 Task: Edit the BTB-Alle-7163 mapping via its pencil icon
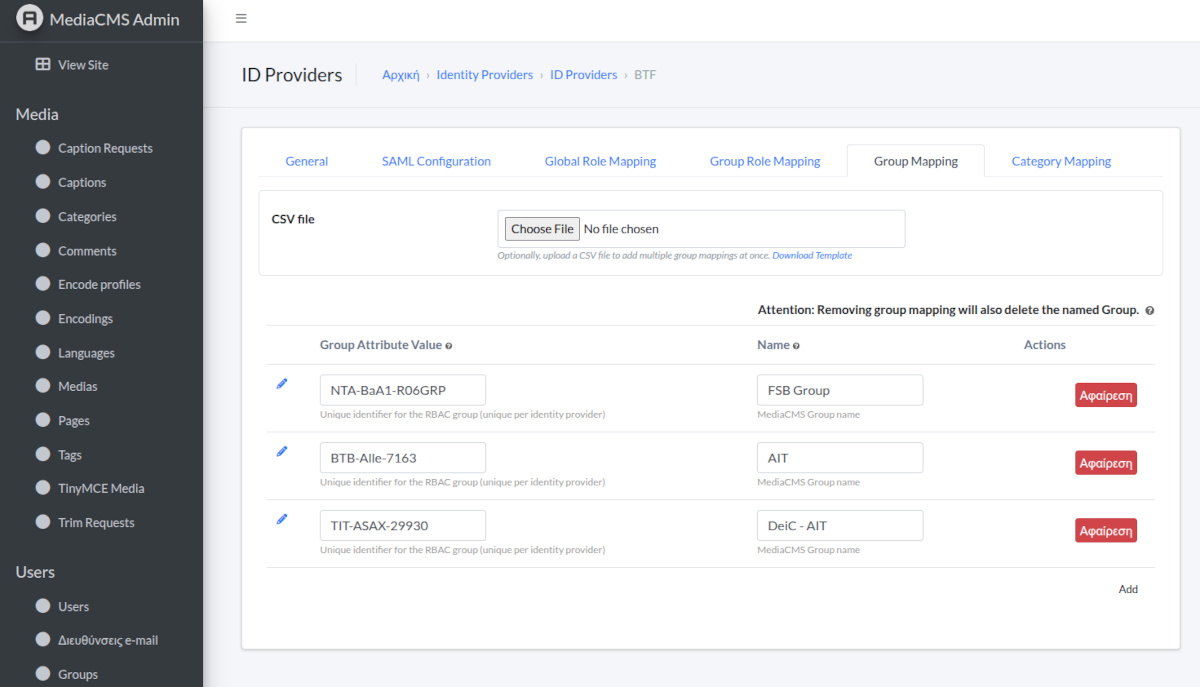[x=282, y=451]
